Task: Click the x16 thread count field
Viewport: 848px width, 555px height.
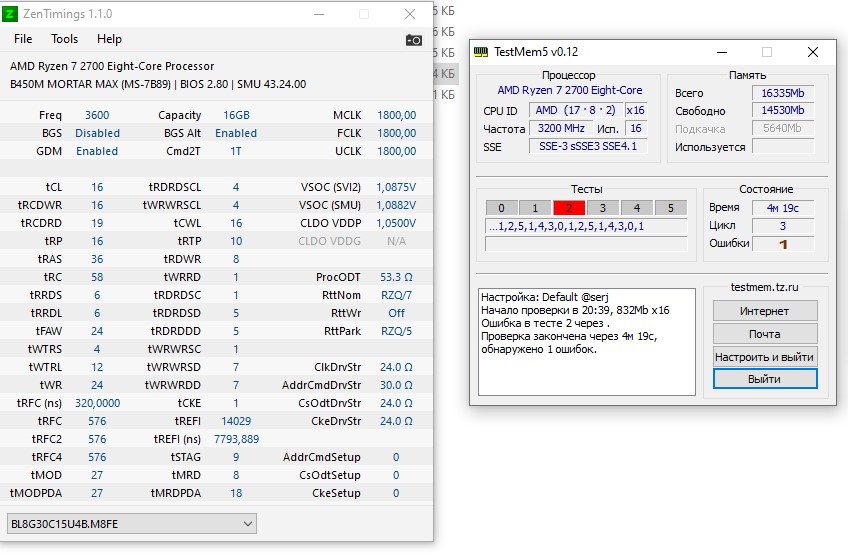Action: click(x=635, y=110)
